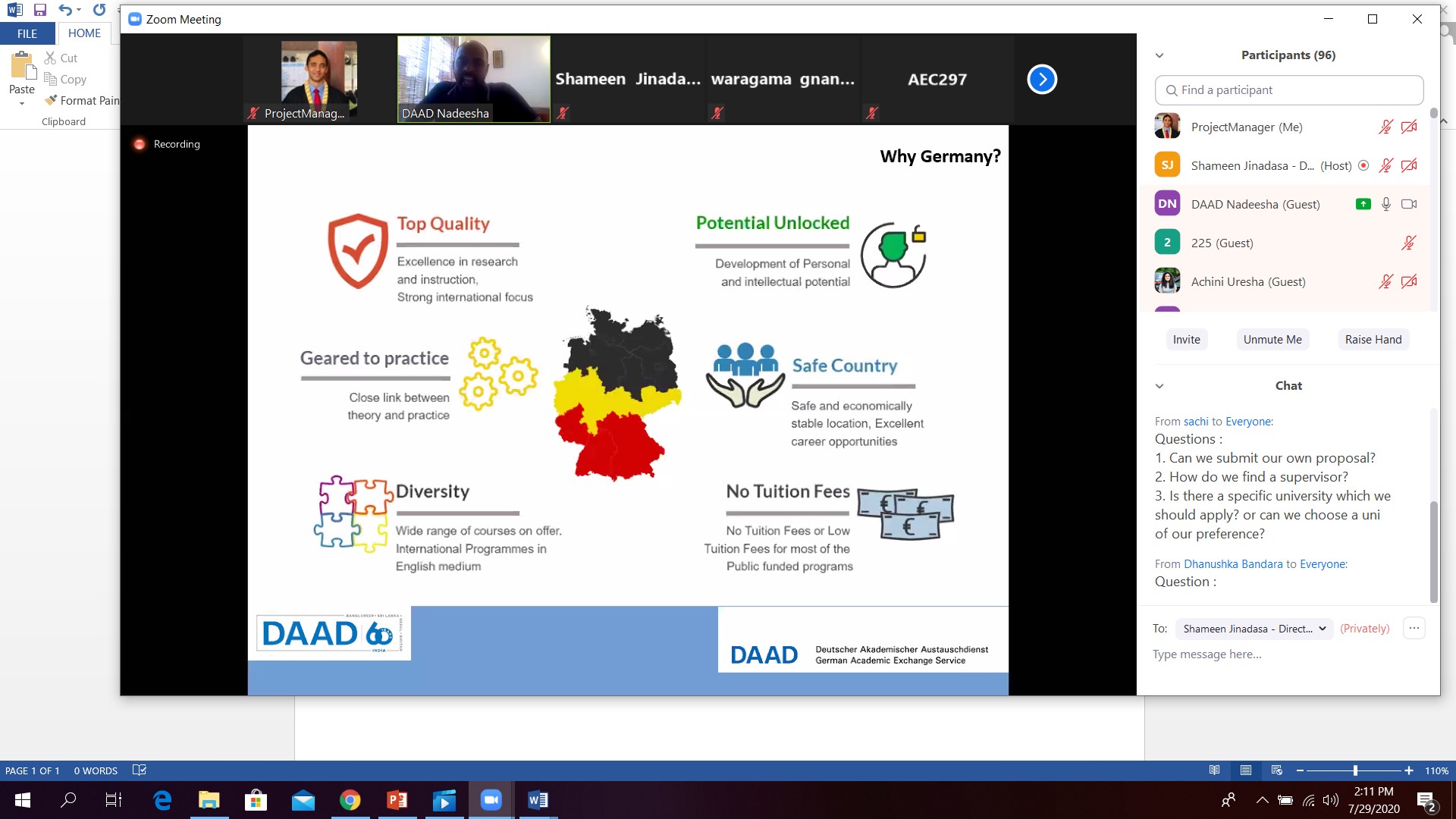The height and width of the screenshot is (819, 1456).
Task: Collapse the Participants panel chevron
Action: pyautogui.click(x=1159, y=55)
